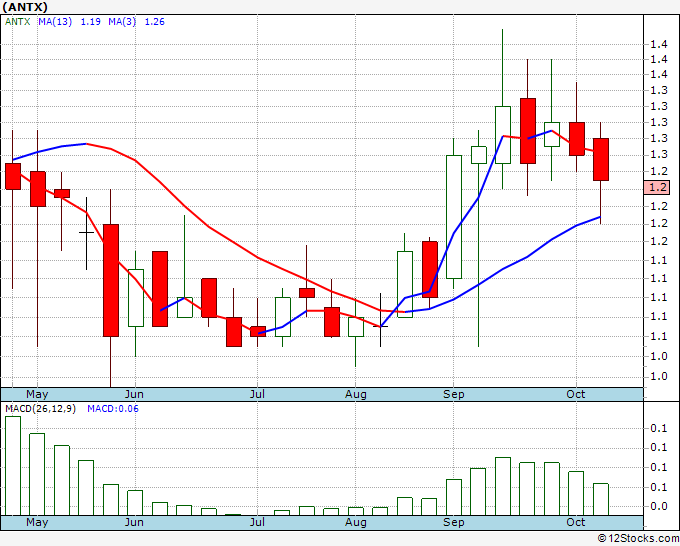
Task: Click the Sep label on price timeline
Action: click(454, 394)
